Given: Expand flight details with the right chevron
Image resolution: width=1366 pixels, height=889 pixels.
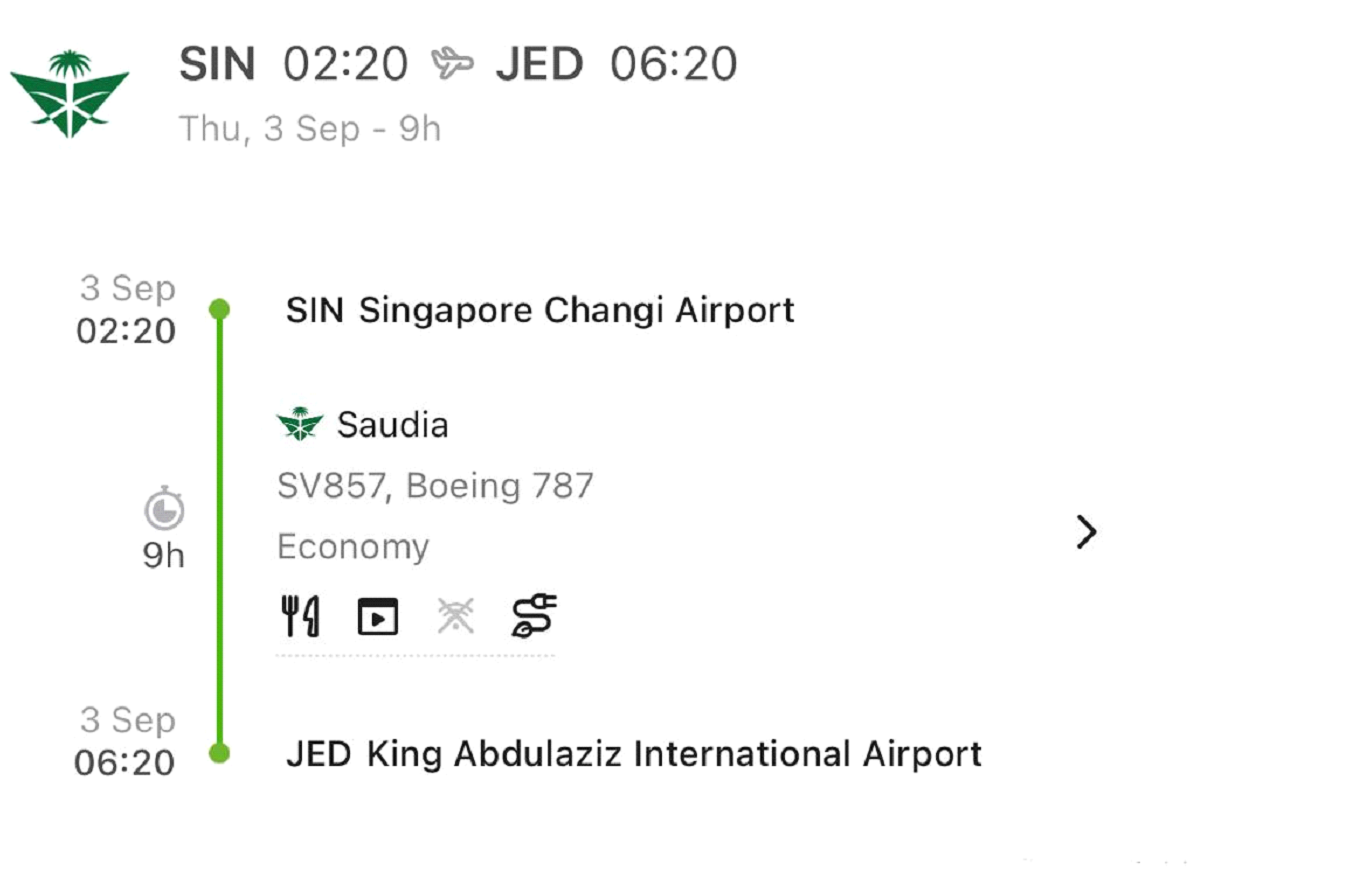Looking at the screenshot, I should tap(1086, 533).
